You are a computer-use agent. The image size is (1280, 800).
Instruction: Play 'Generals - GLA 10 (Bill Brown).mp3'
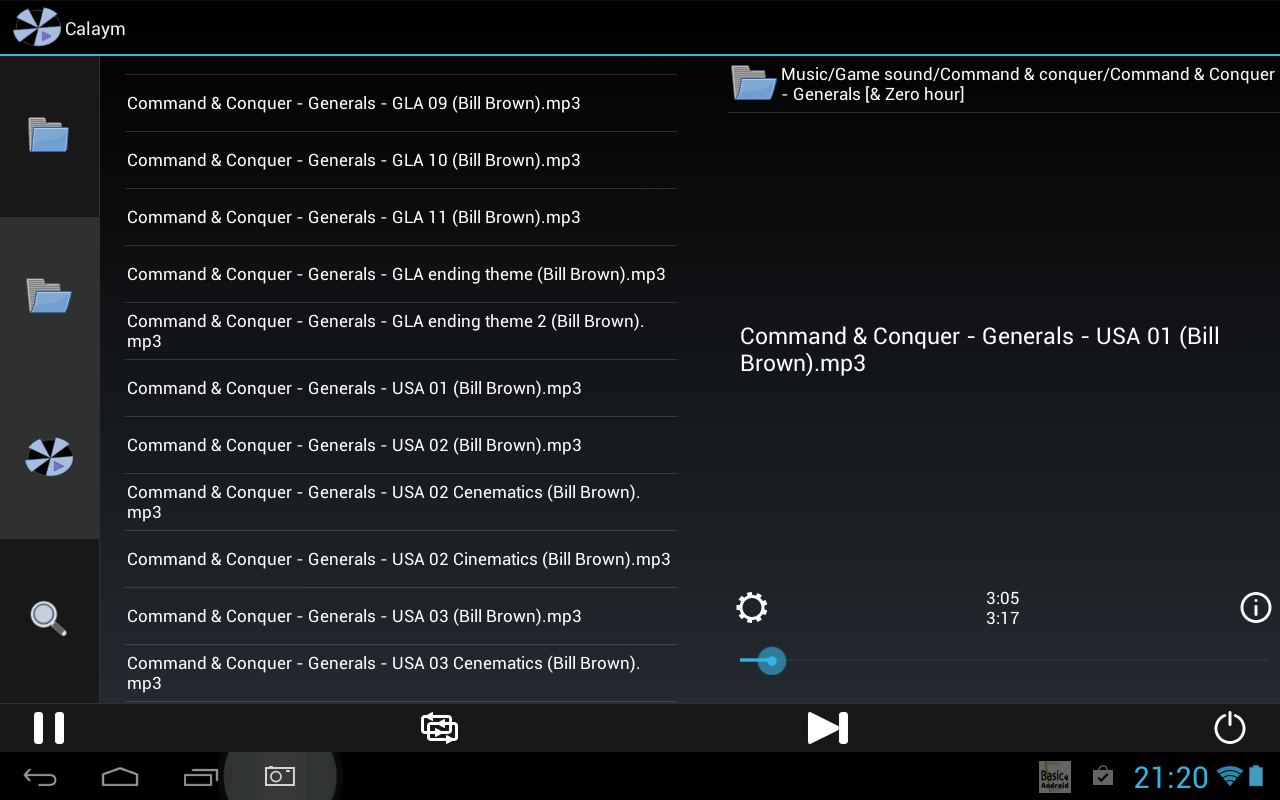pos(401,160)
